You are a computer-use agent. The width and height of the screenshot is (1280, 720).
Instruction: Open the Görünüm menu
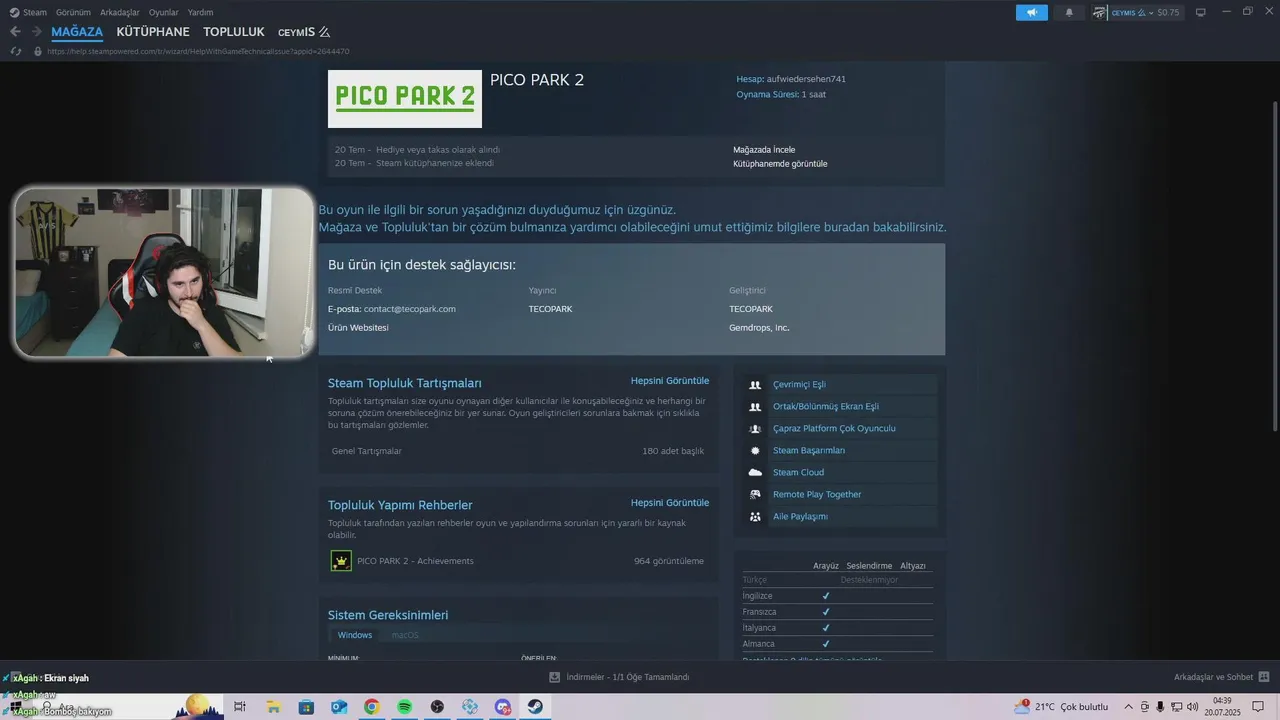click(73, 12)
